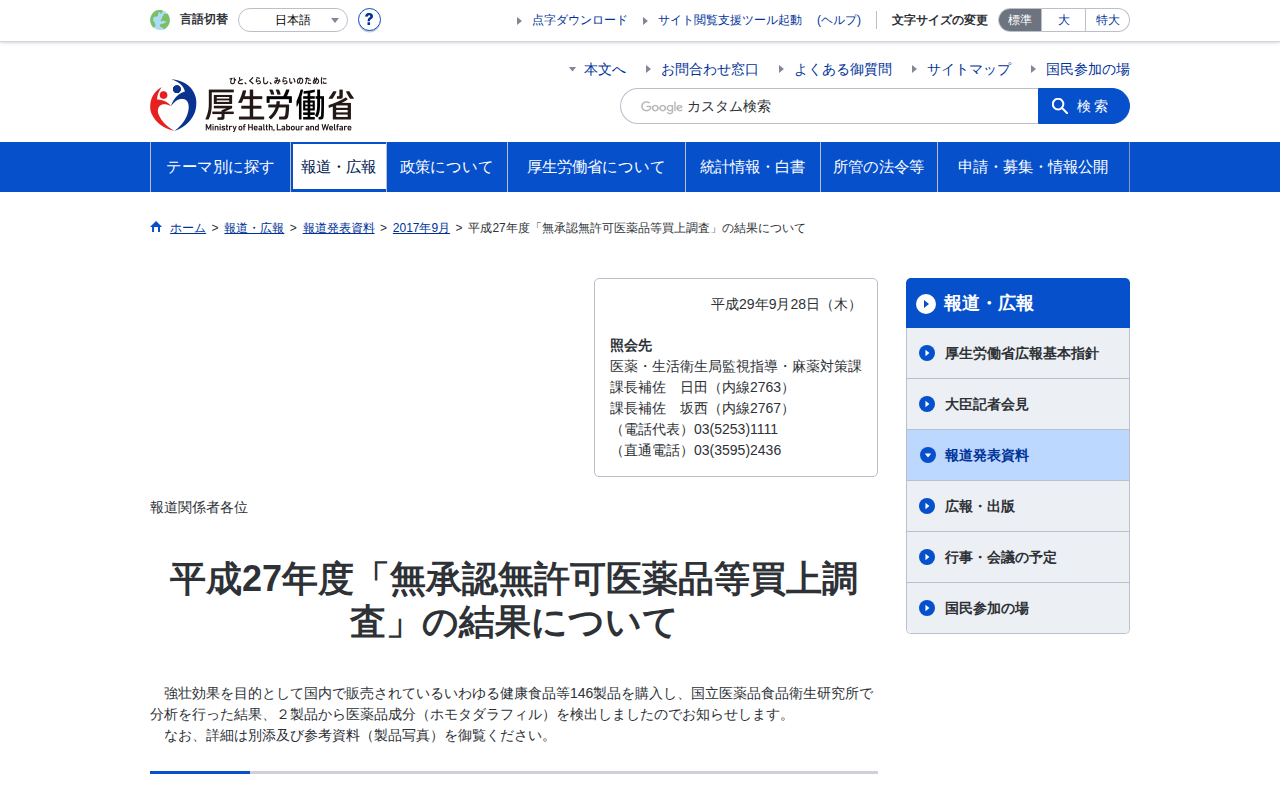The height and width of the screenshot is (800, 1280).
Task: Open the 2017年9月 breadcrumb link
Action: (x=421, y=228)
